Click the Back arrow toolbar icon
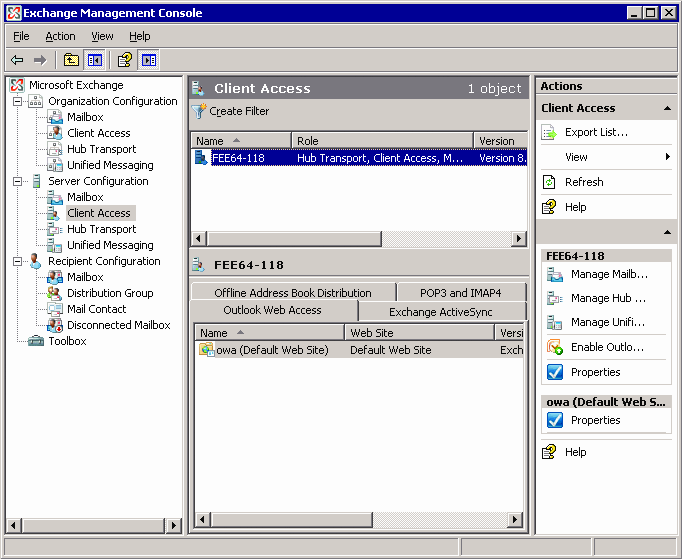682x559 pixels. tap(17, 60)
